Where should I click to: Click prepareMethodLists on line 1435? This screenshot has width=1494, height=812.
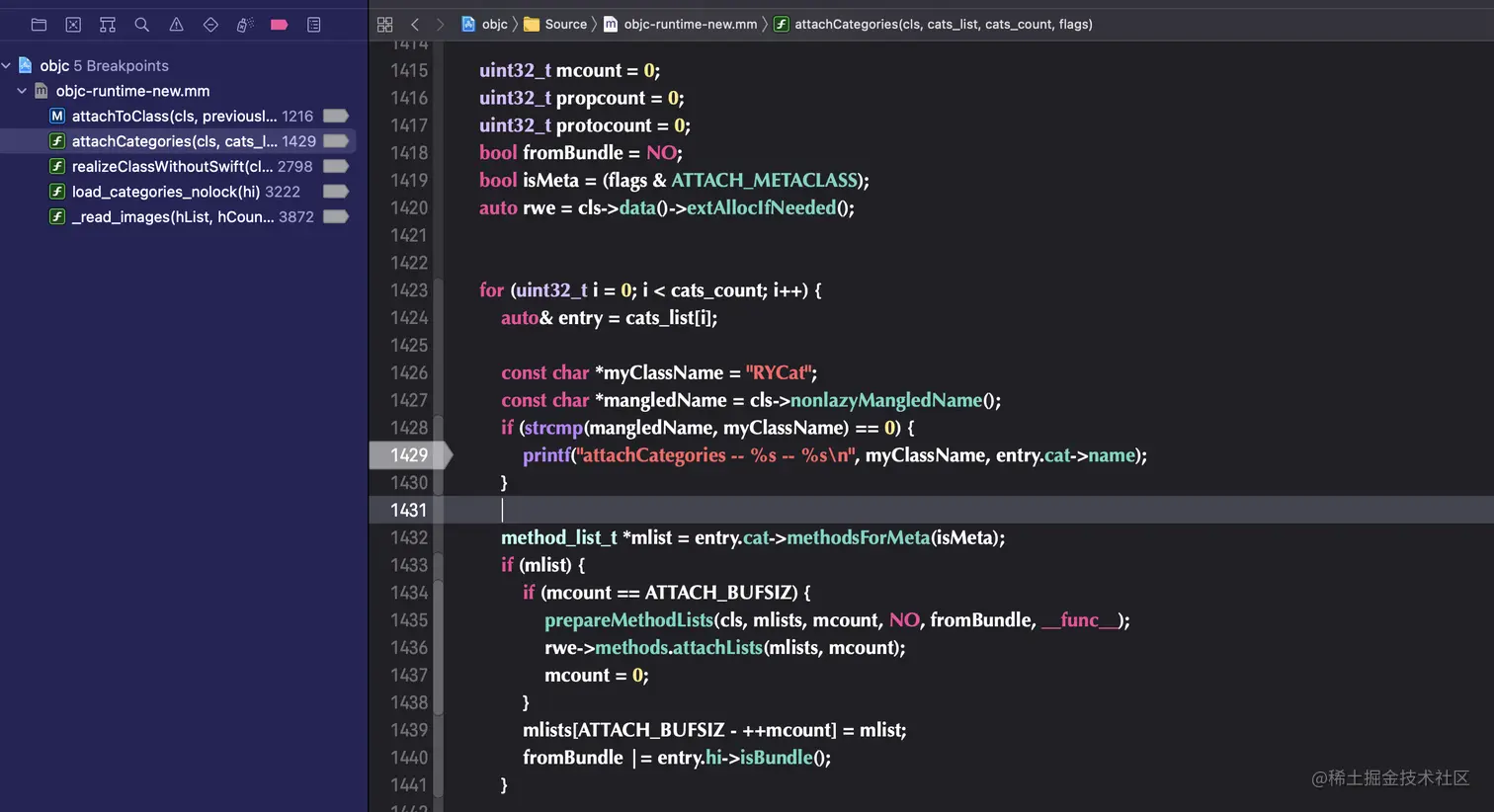pos(628,620)
